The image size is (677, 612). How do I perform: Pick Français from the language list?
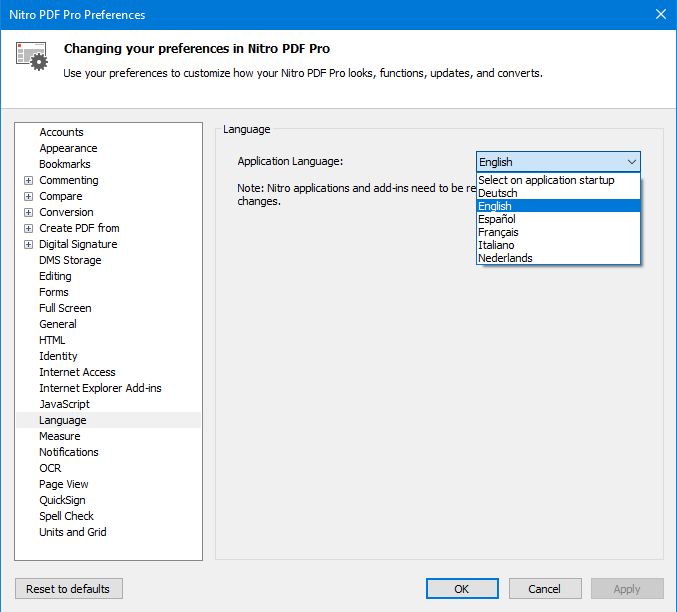(x=558, y=232)
